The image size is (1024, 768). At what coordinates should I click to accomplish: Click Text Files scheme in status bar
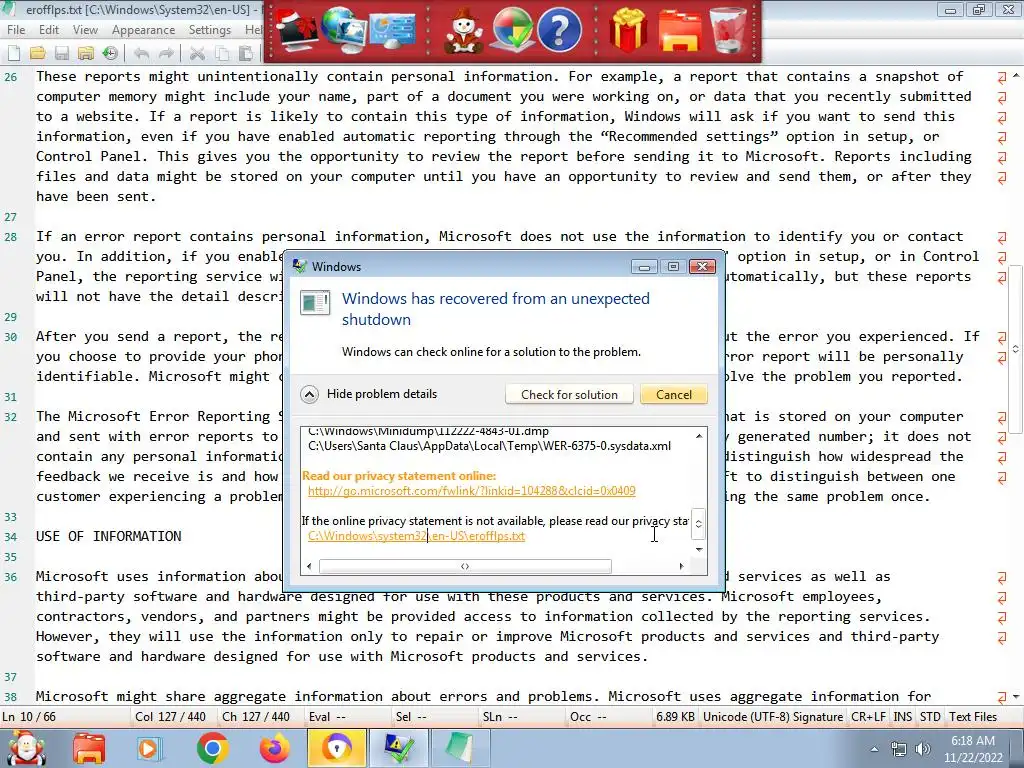coord(973,716)
